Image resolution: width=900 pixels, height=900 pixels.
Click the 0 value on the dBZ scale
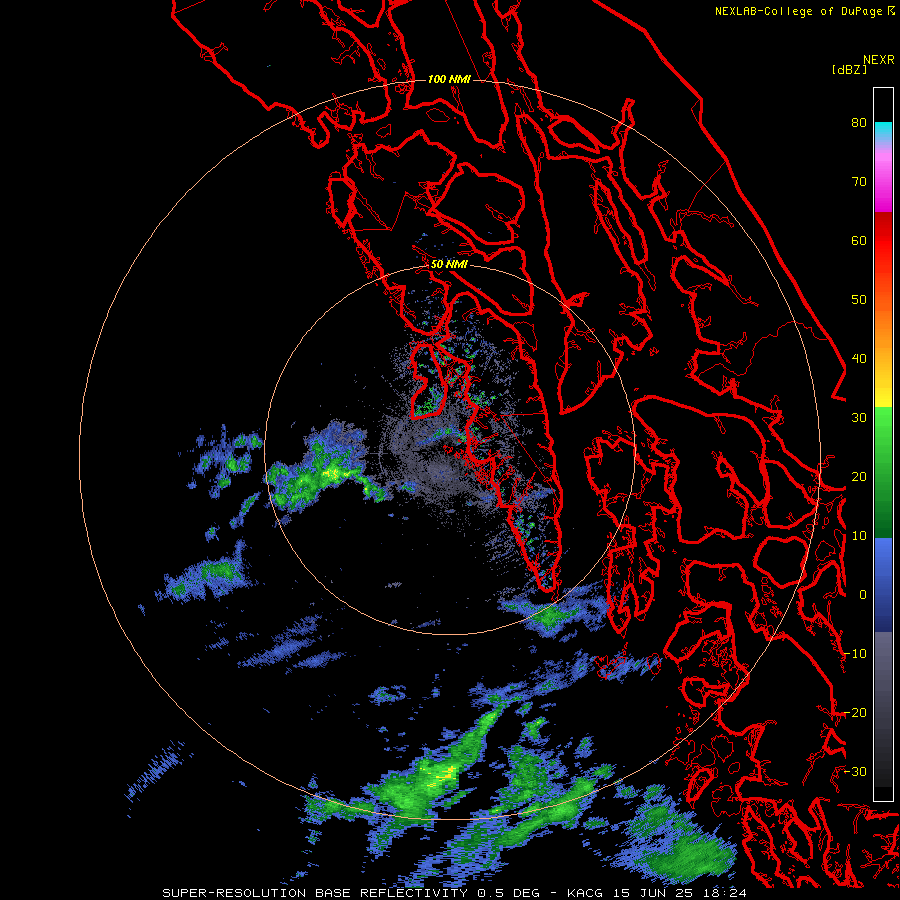pos(863,595)
